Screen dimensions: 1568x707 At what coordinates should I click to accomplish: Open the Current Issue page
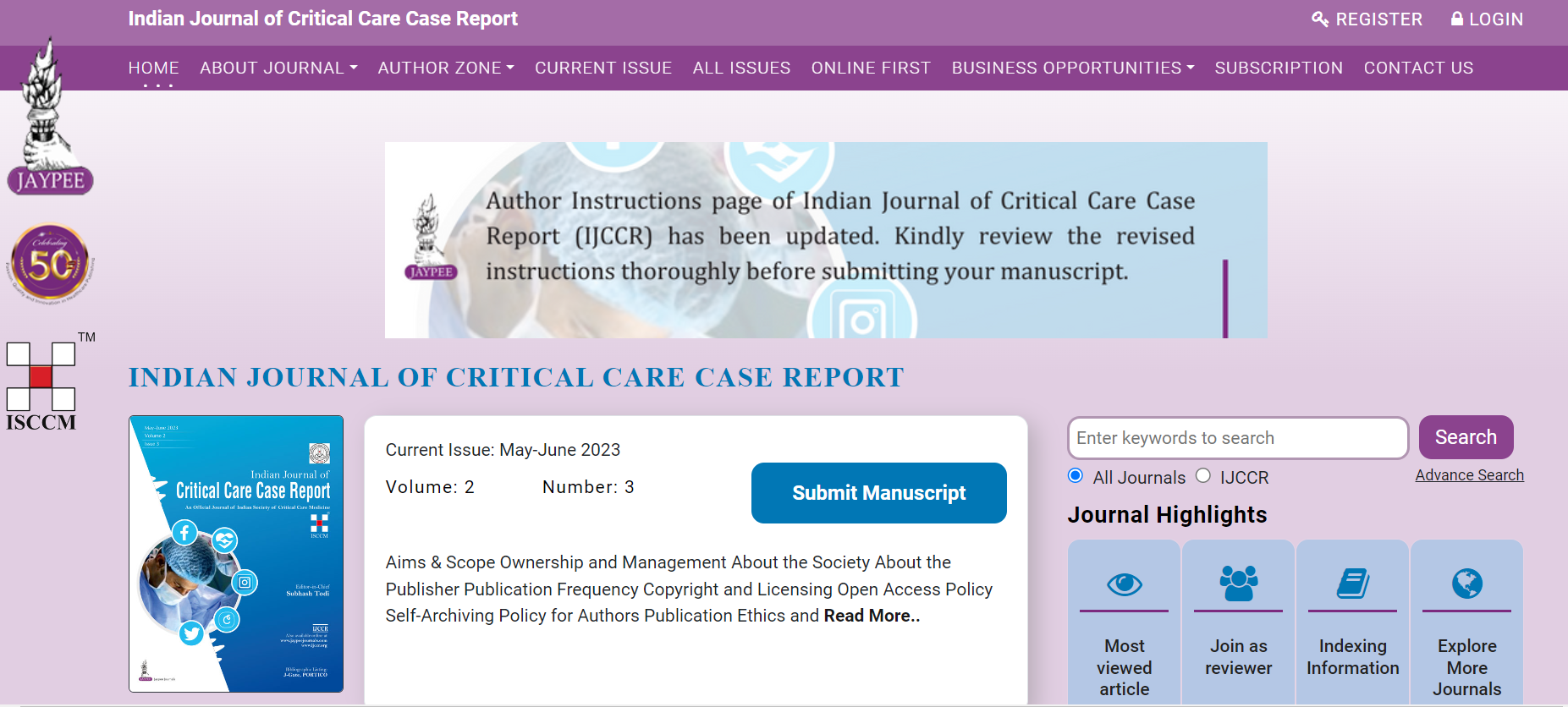click(x=603, y=68)
